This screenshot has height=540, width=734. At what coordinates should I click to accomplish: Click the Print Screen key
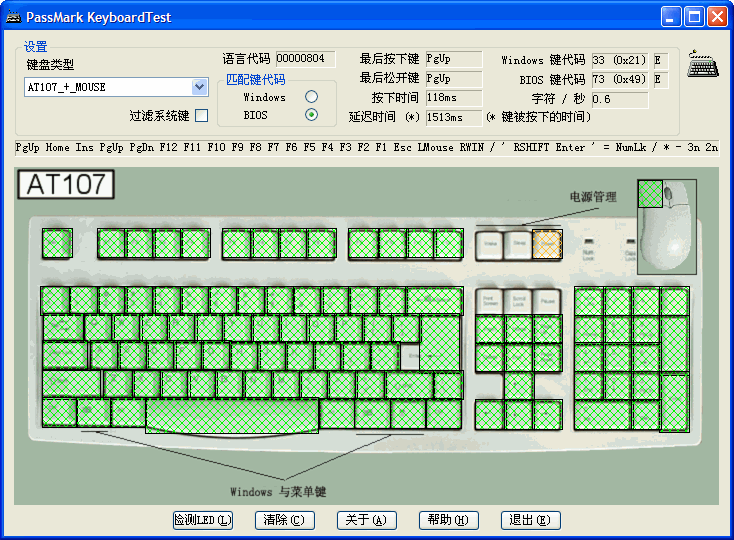coord(490,301)
